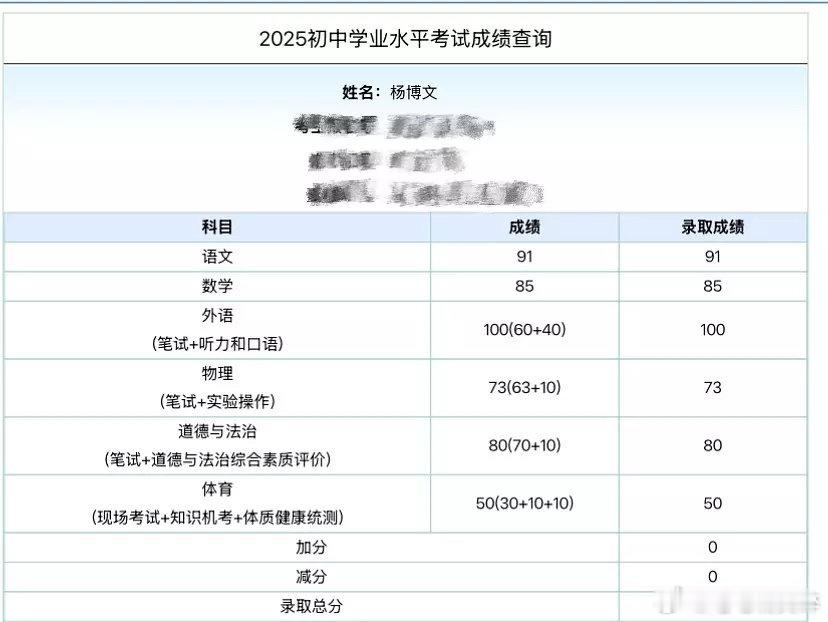Click 物理 admission score 73
Viewport: 828px width, 622px height.
[x=712, y=388]
